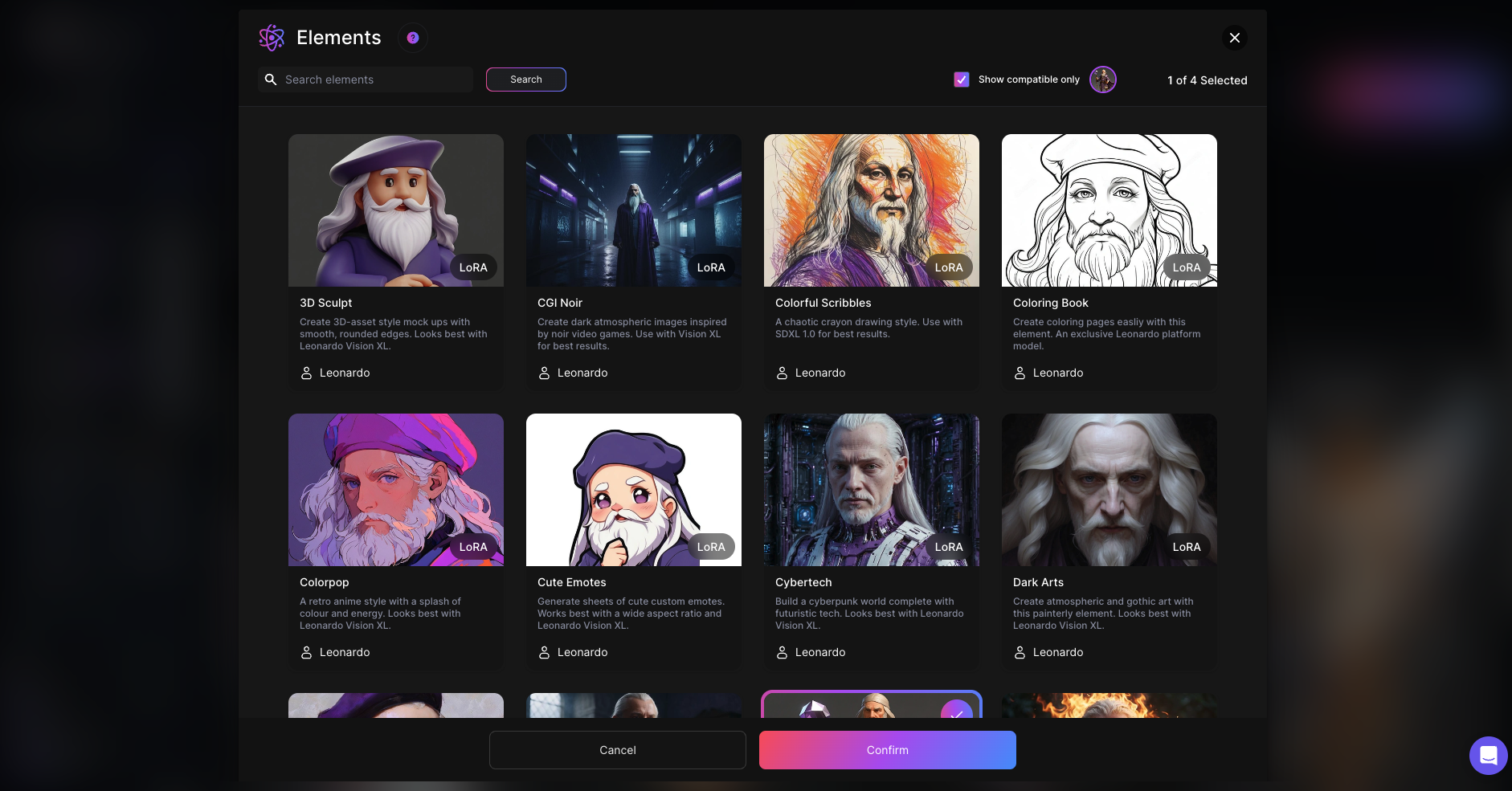Choose the Cute Emotes element thumbnail

pos(633,490)
